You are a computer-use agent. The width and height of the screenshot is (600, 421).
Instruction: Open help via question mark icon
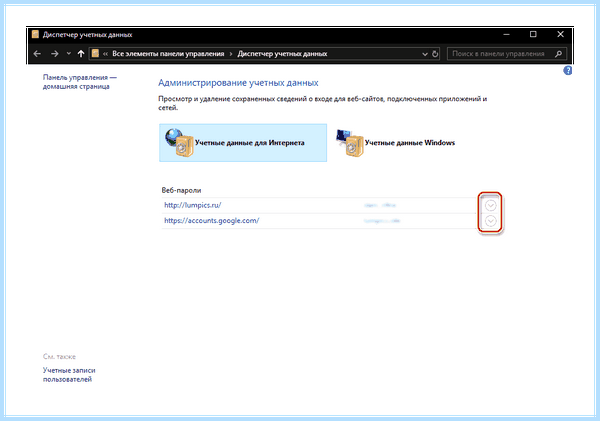pos(568,70)
